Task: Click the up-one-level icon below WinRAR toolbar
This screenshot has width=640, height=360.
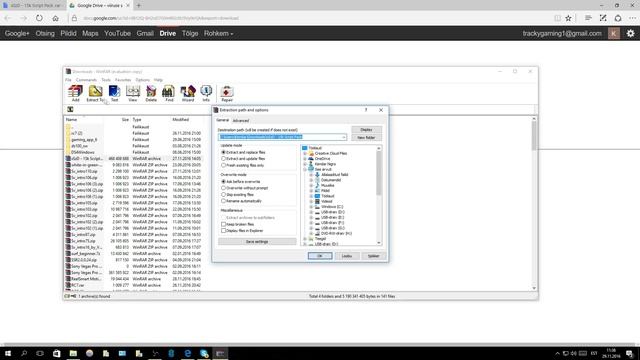Action: 70,109
